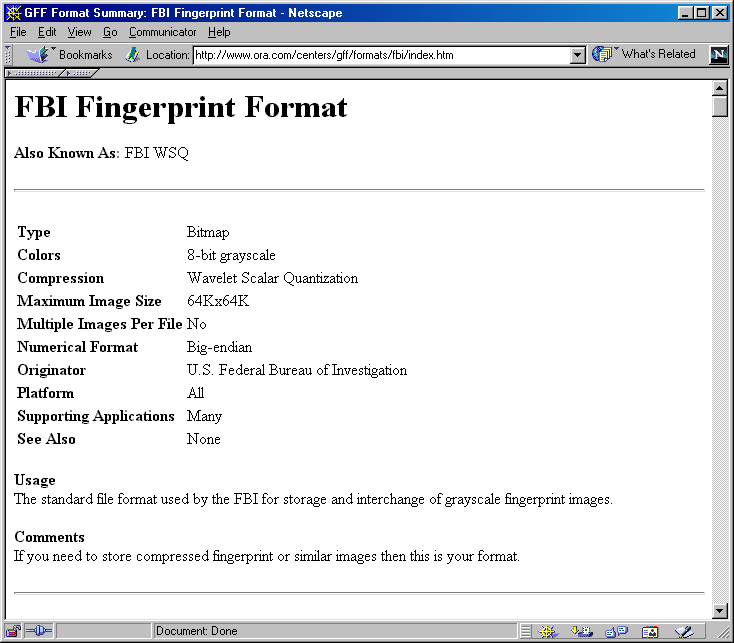Click the Netscape N logo icon

[x=719, y=55]
